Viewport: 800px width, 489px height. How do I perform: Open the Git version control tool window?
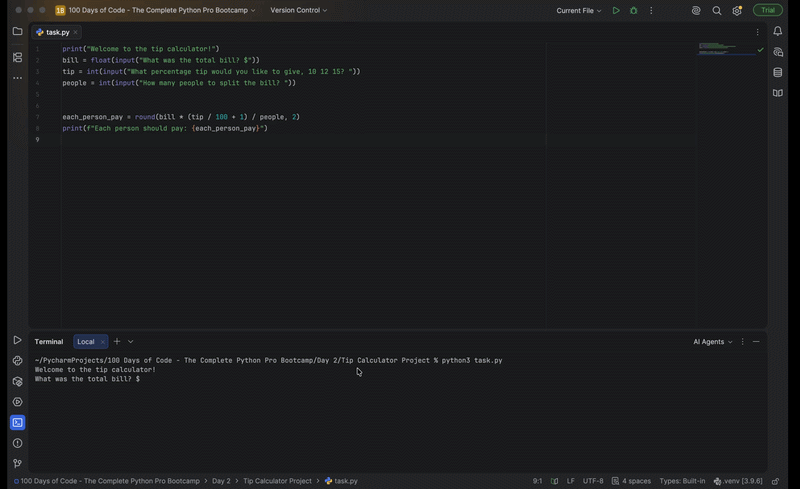coord(17,463)
